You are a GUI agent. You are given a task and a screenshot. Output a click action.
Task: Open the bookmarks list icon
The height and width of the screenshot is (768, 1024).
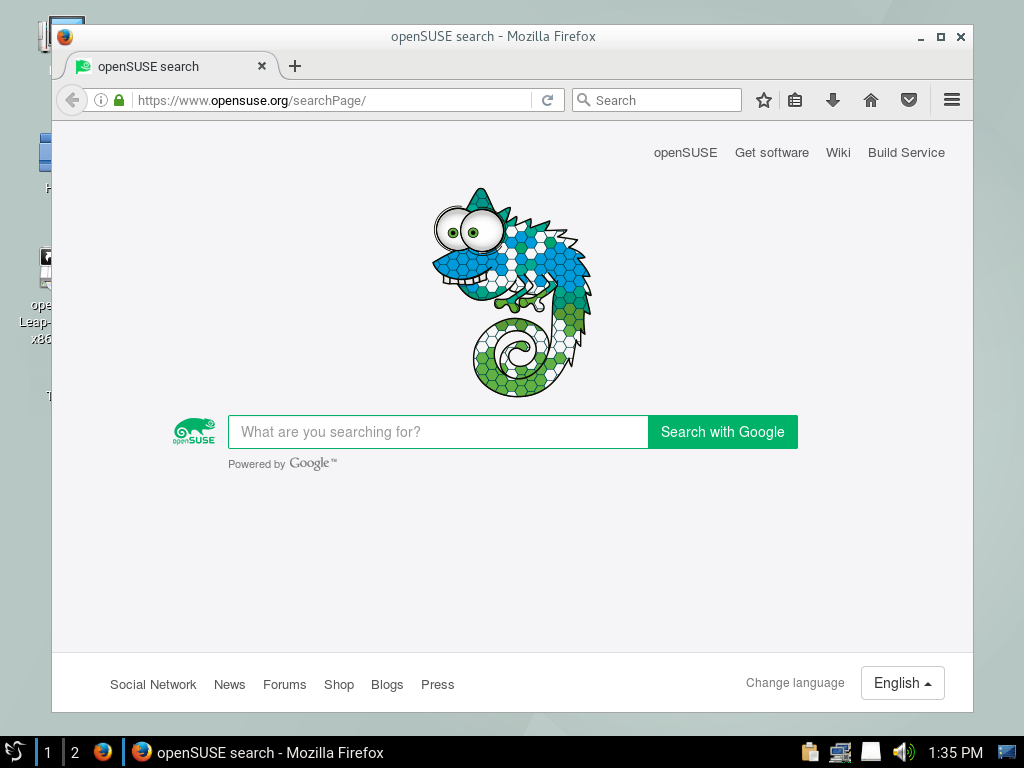pos(795,100)
